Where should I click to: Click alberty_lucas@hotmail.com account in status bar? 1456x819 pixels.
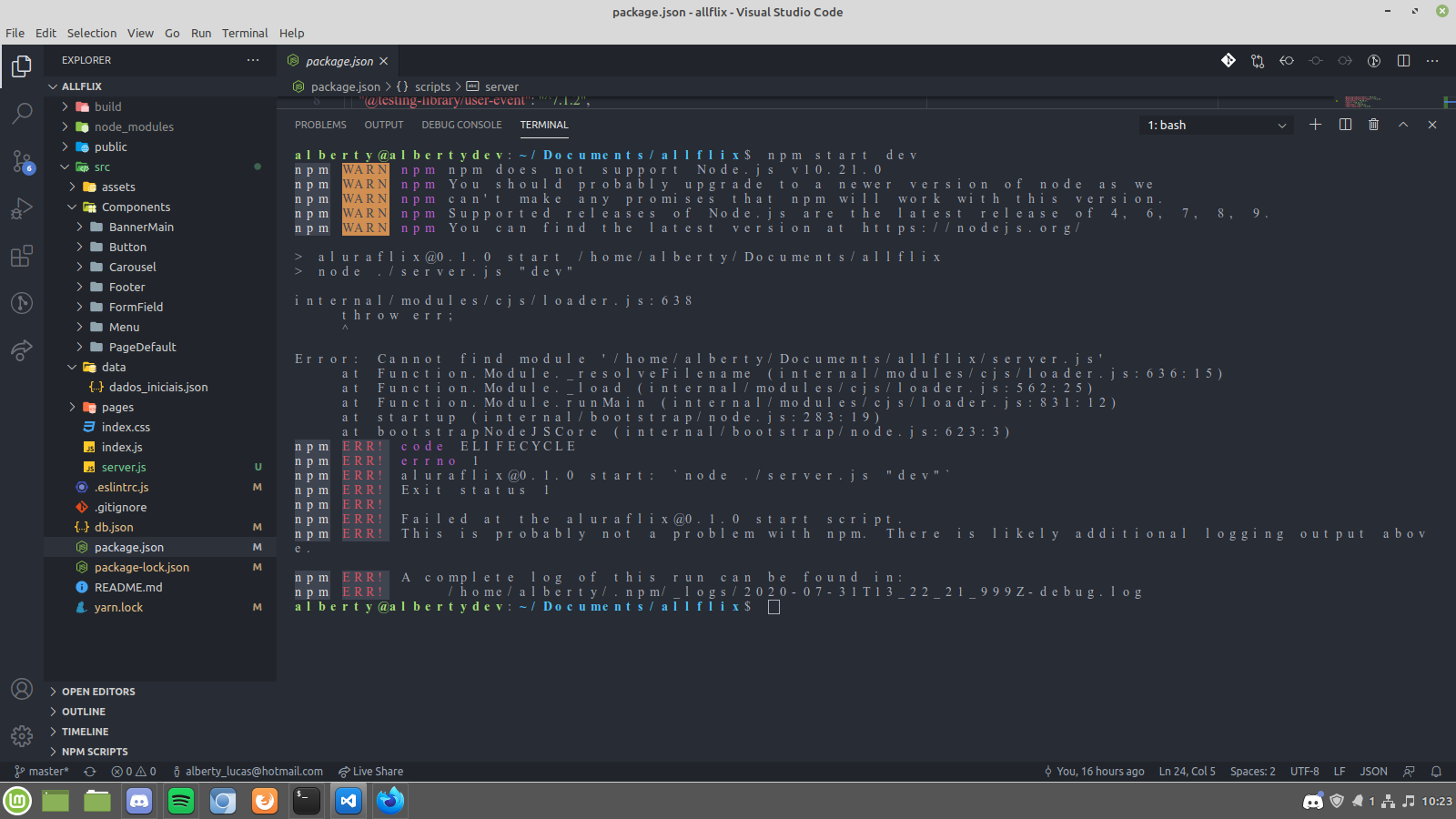247,772
